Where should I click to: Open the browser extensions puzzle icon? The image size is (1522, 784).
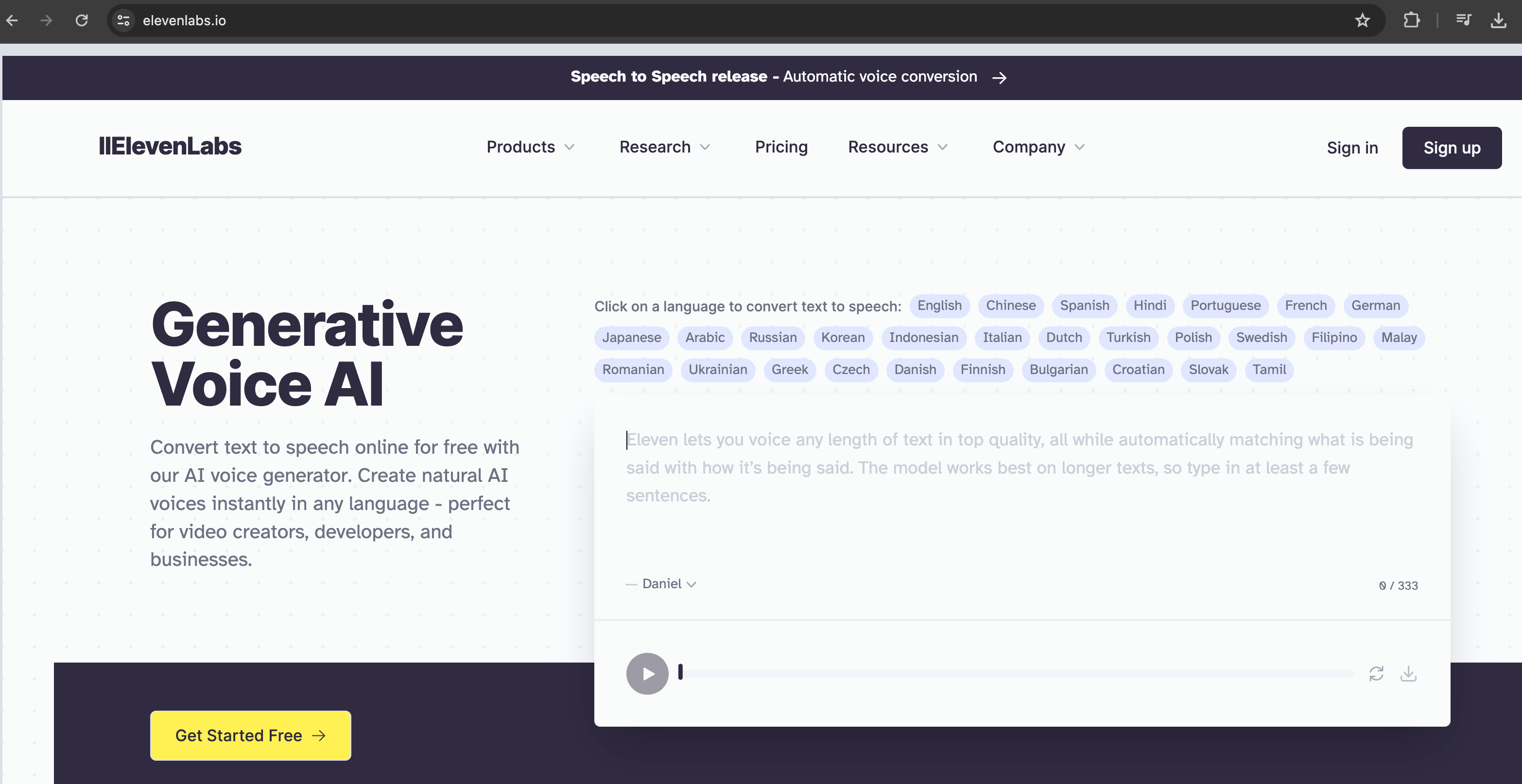[x=1412, y=20]
